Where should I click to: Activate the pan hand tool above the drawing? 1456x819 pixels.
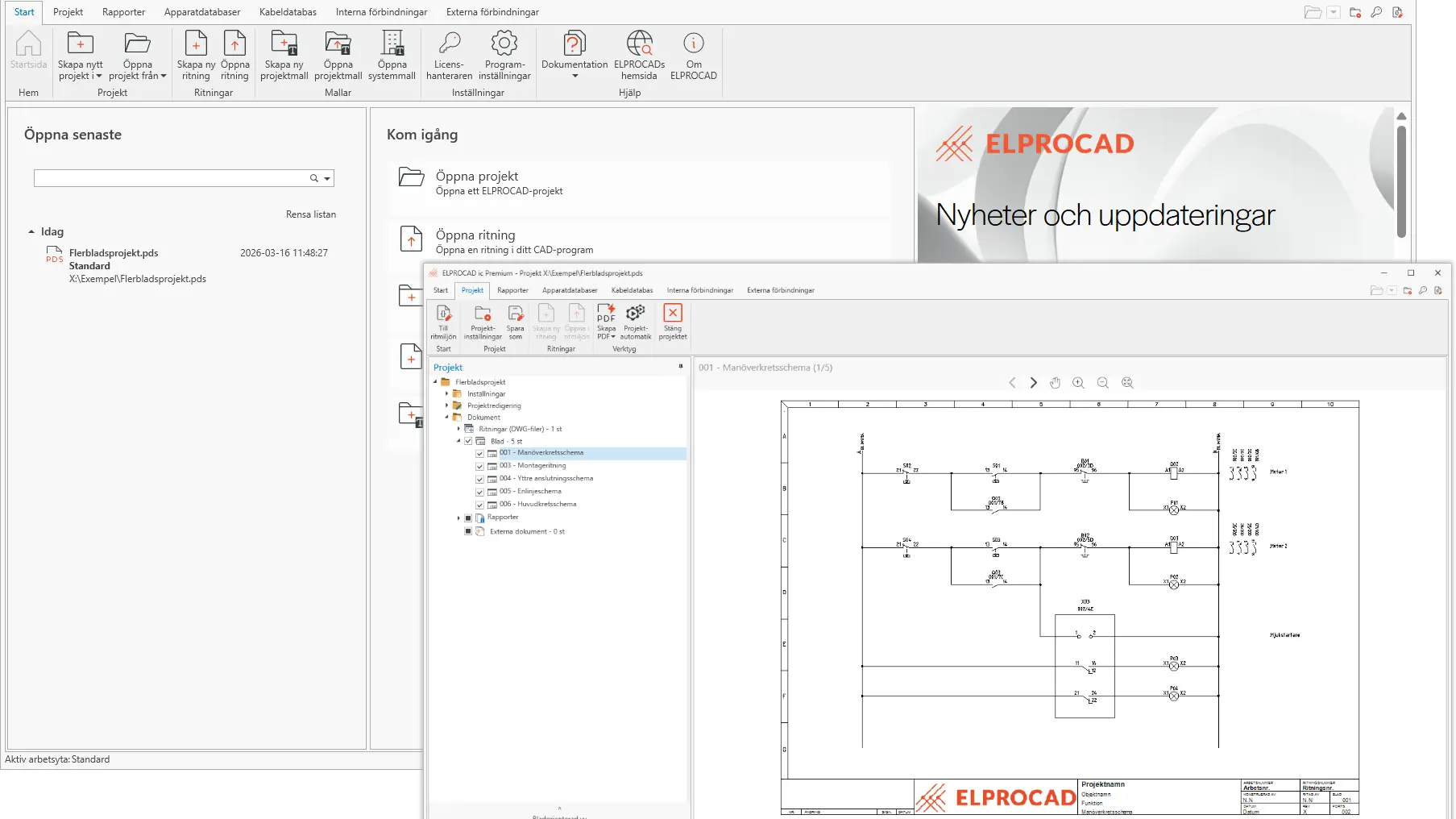click(x=1056, y=382)
